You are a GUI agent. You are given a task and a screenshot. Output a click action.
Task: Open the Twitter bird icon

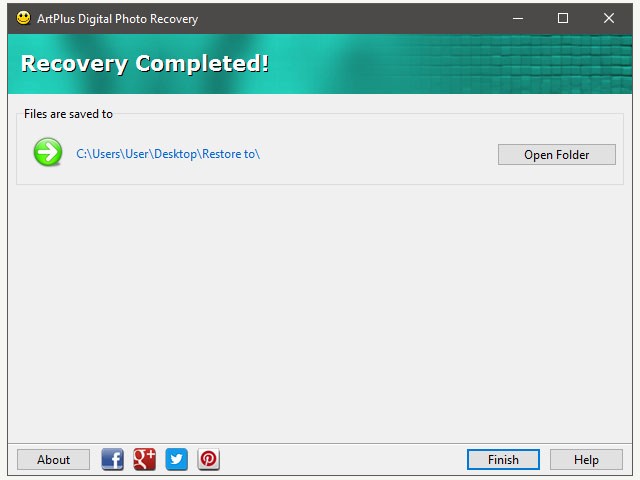[177, 459]
